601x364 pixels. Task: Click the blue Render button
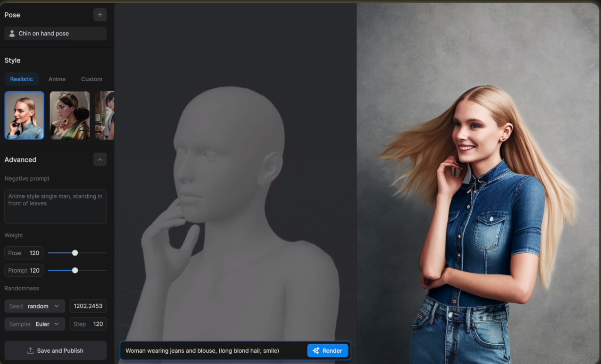click(x=328, y=351)
